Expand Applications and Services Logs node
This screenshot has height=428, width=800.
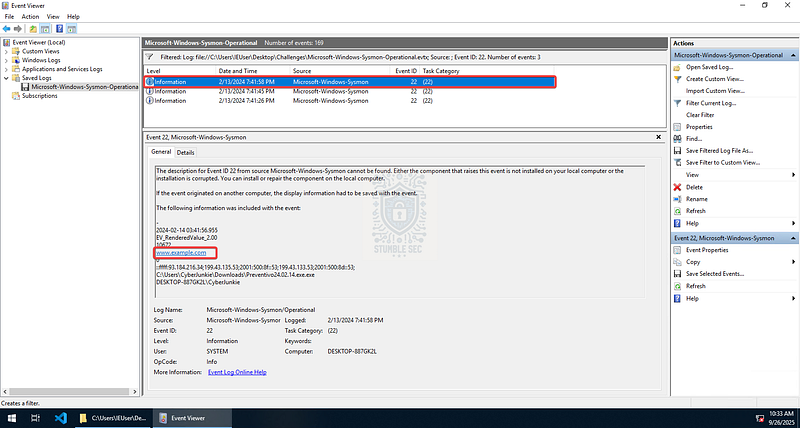point(6,69)
